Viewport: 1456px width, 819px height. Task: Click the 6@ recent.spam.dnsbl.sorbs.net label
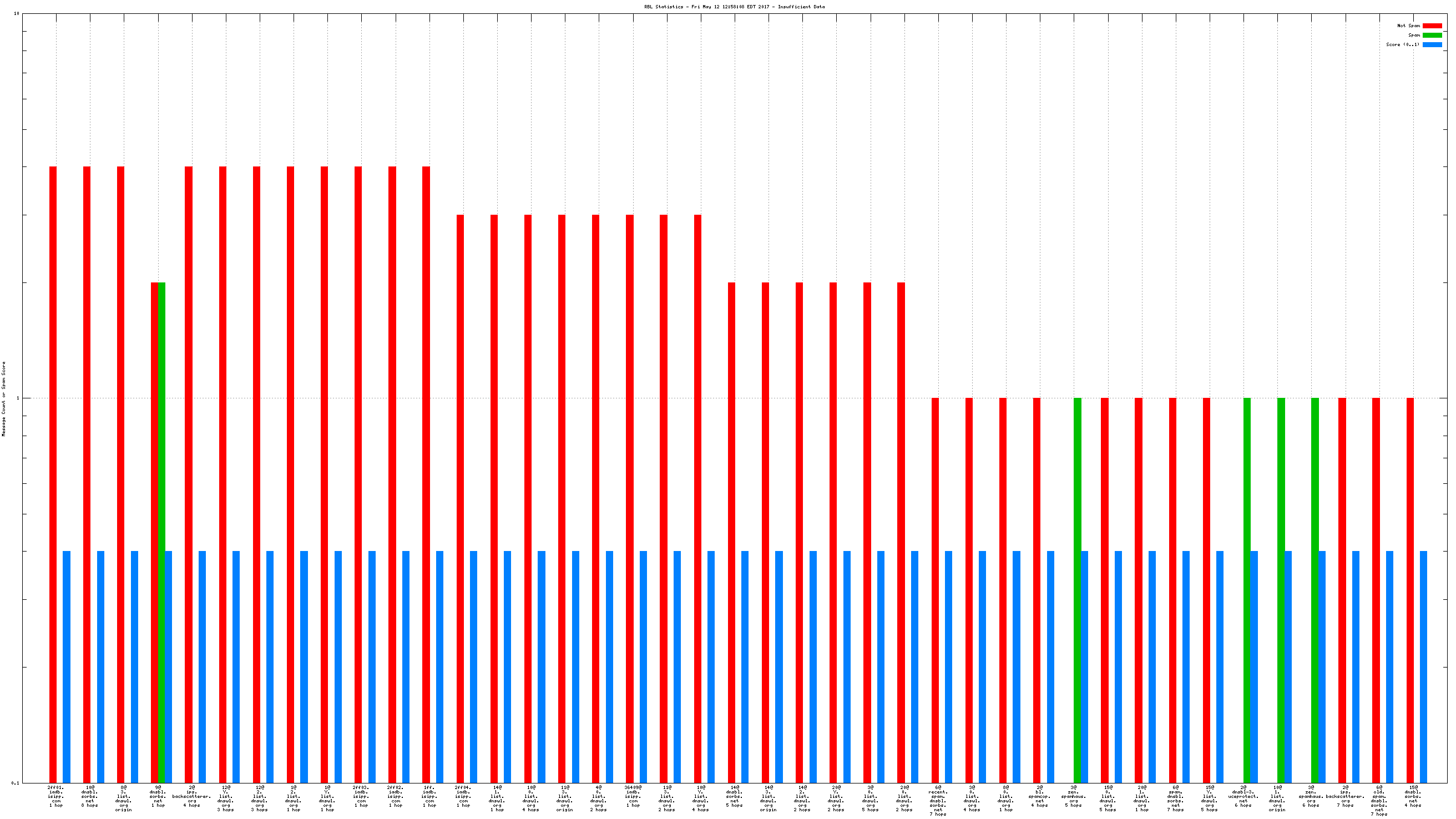[938, 800]
